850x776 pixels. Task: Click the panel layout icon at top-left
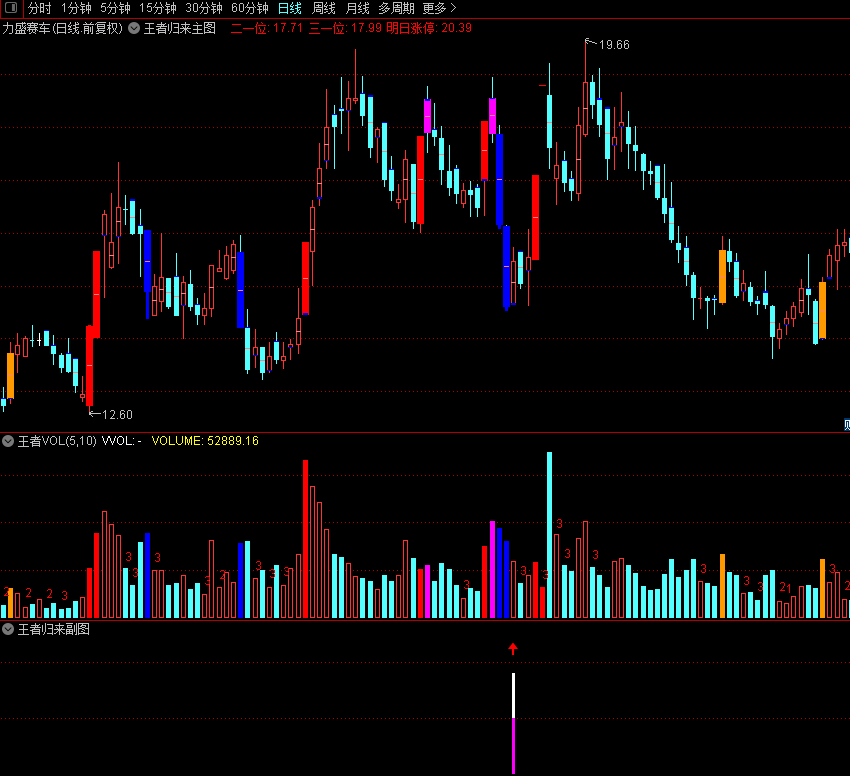tap(10, 8)
